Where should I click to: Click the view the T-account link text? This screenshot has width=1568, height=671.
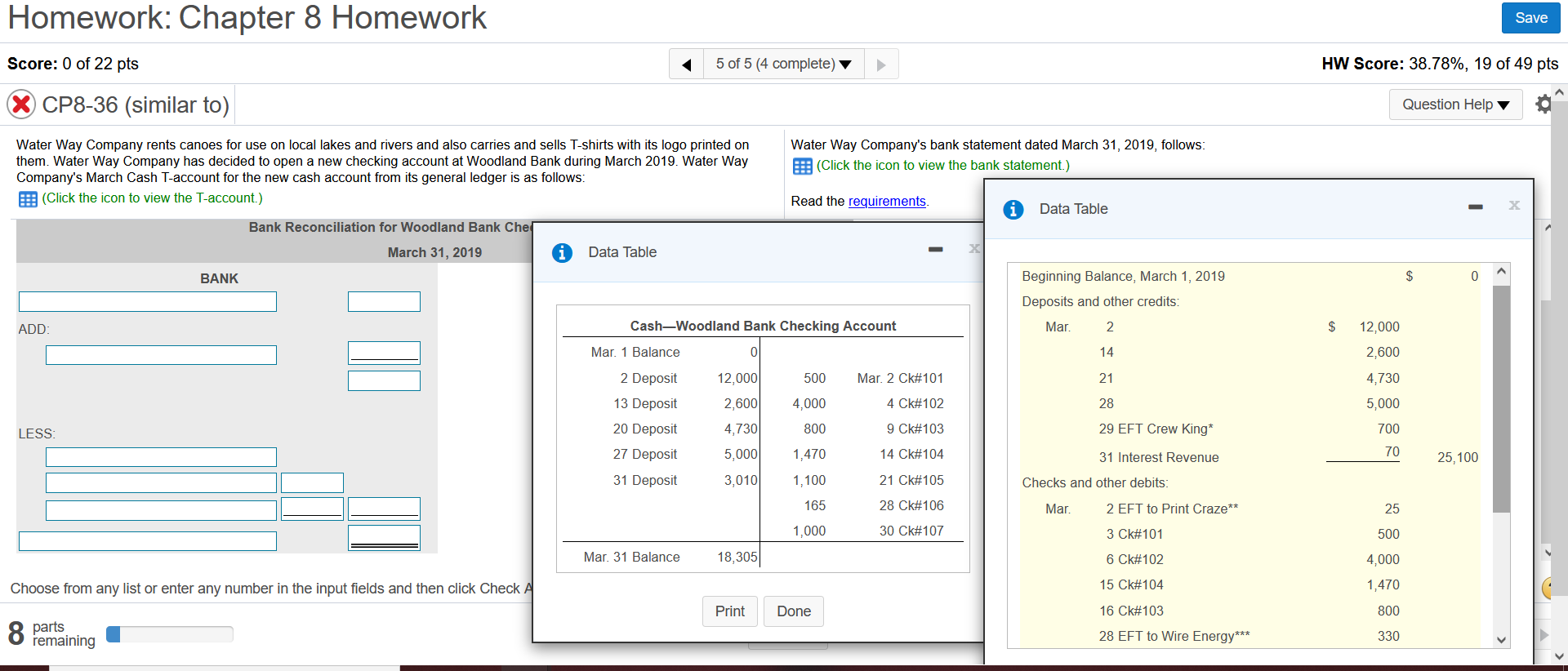point(153,198)
